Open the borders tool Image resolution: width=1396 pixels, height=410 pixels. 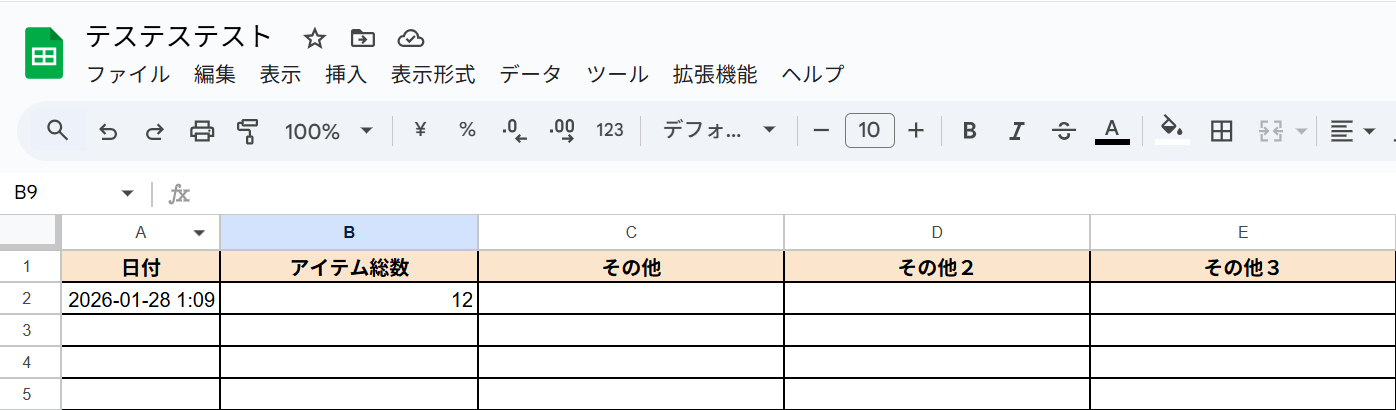1220,131
